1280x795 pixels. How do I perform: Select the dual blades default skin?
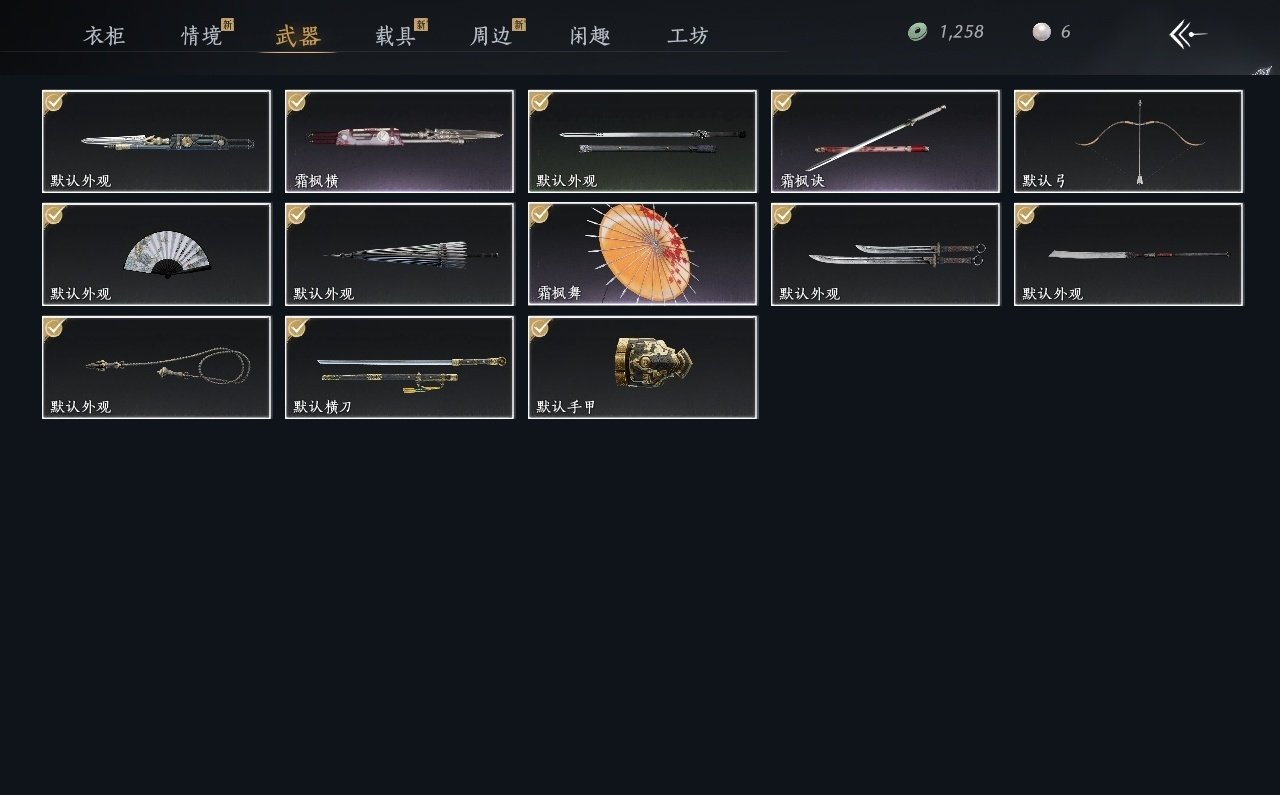click(885, 254)
